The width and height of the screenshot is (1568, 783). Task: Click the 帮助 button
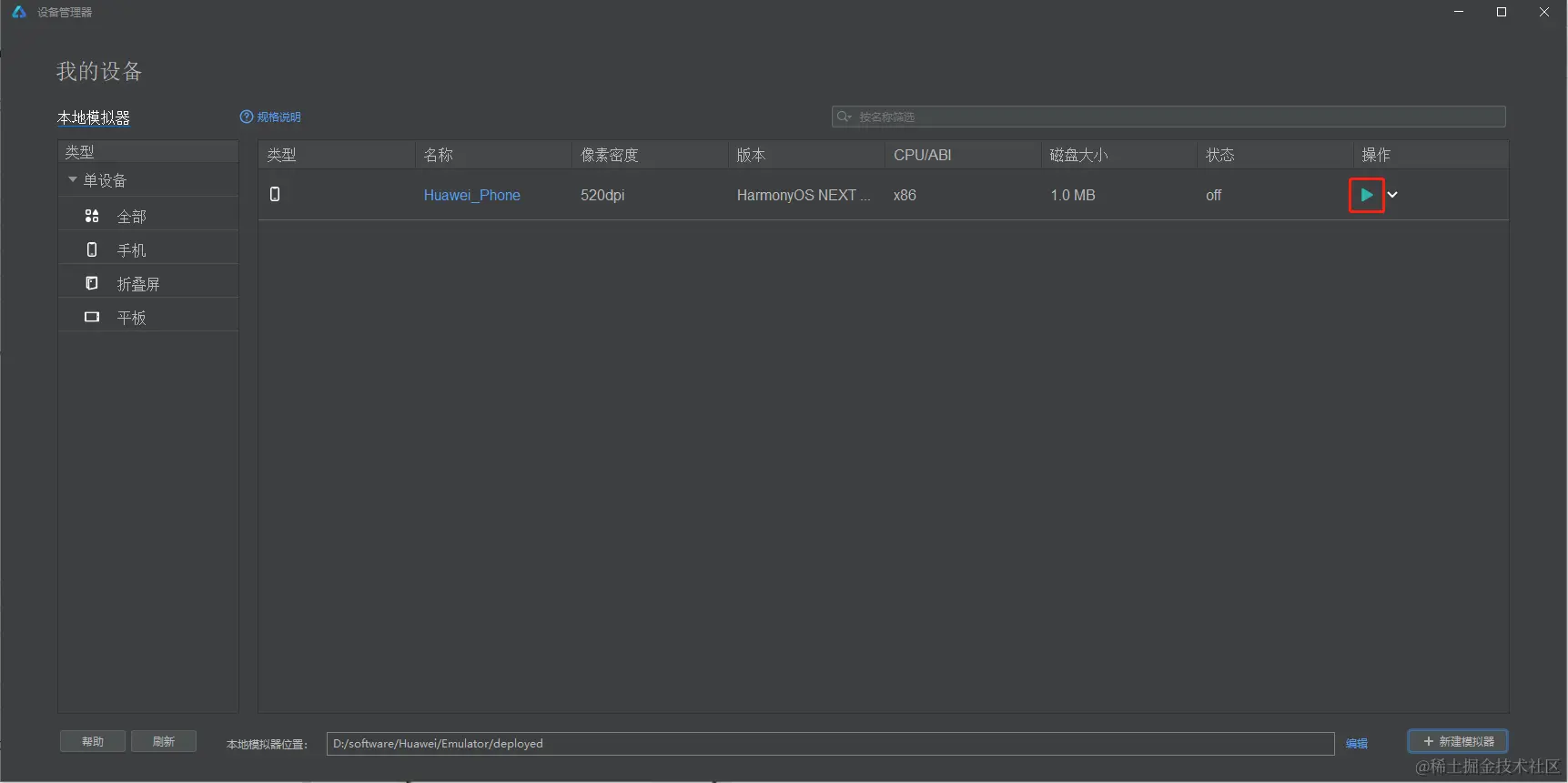point(93,741)
